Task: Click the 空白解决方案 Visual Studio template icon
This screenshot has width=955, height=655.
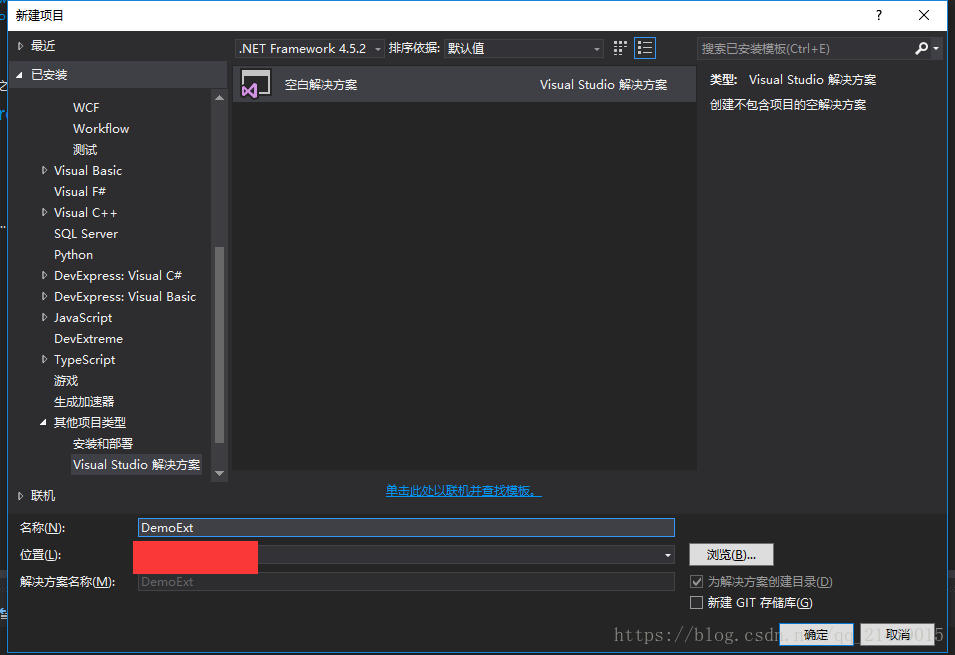Action: click(x=255, y=85)
